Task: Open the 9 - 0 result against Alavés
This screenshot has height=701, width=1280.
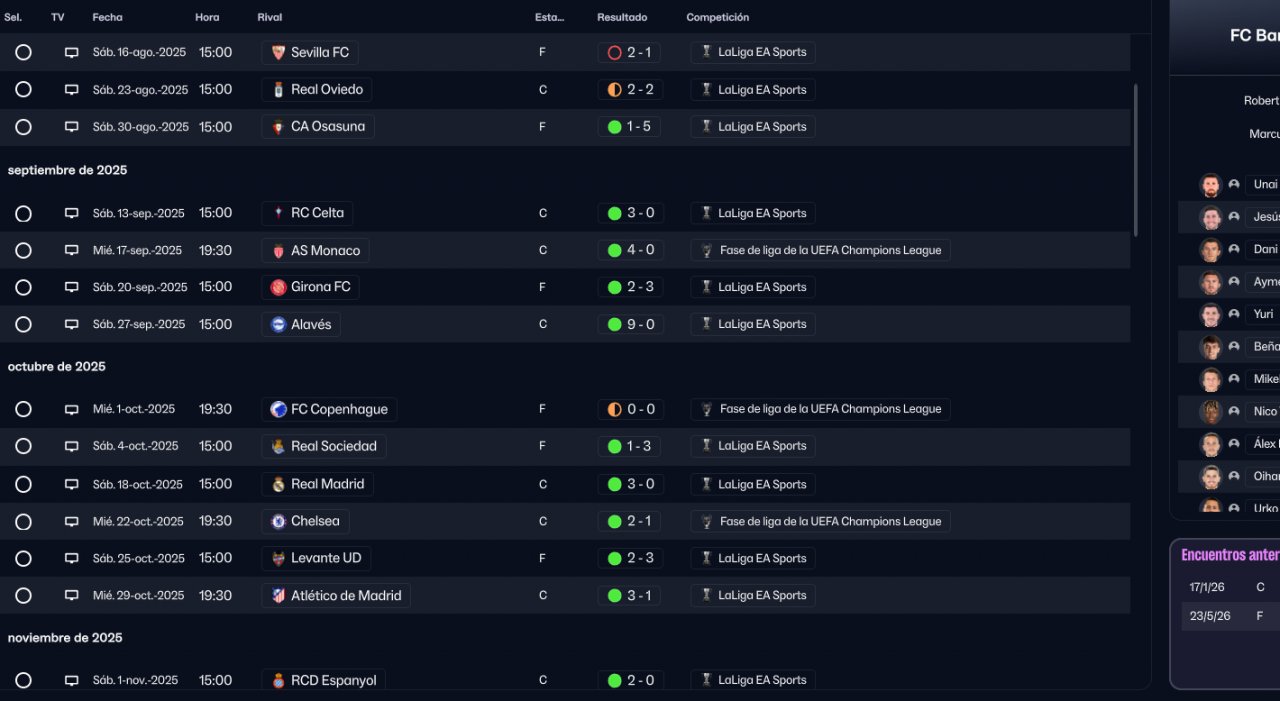Action: click(x=630, y=324)
